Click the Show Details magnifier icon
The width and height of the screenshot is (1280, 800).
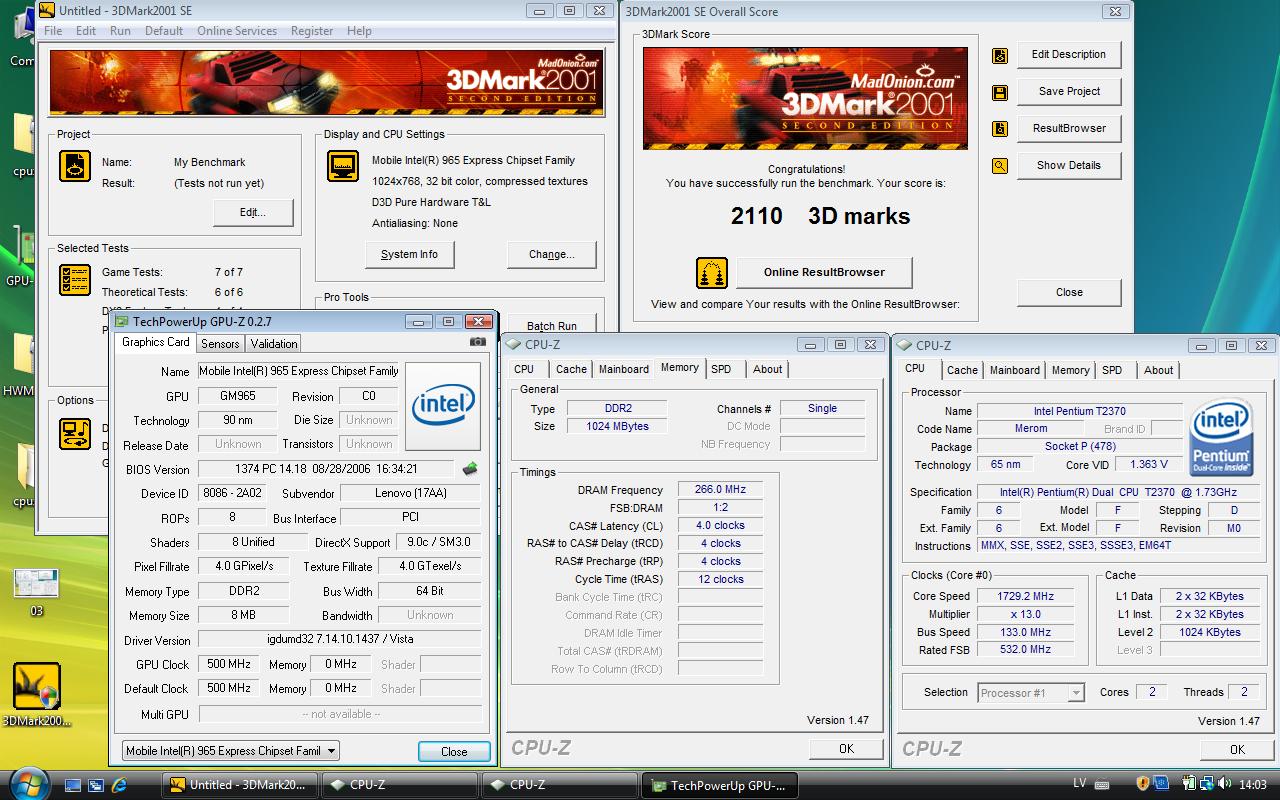[x=999, y=166]
